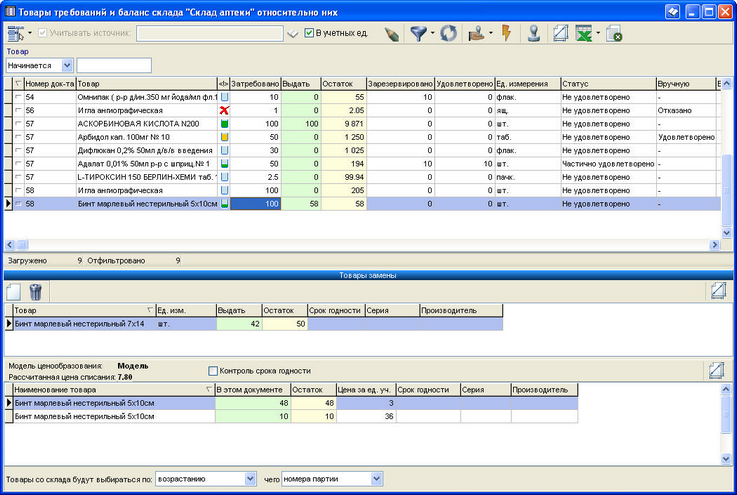
Task: Click the 'Цена за ед. уч.' column header
Action: click(x=366, y=390)
